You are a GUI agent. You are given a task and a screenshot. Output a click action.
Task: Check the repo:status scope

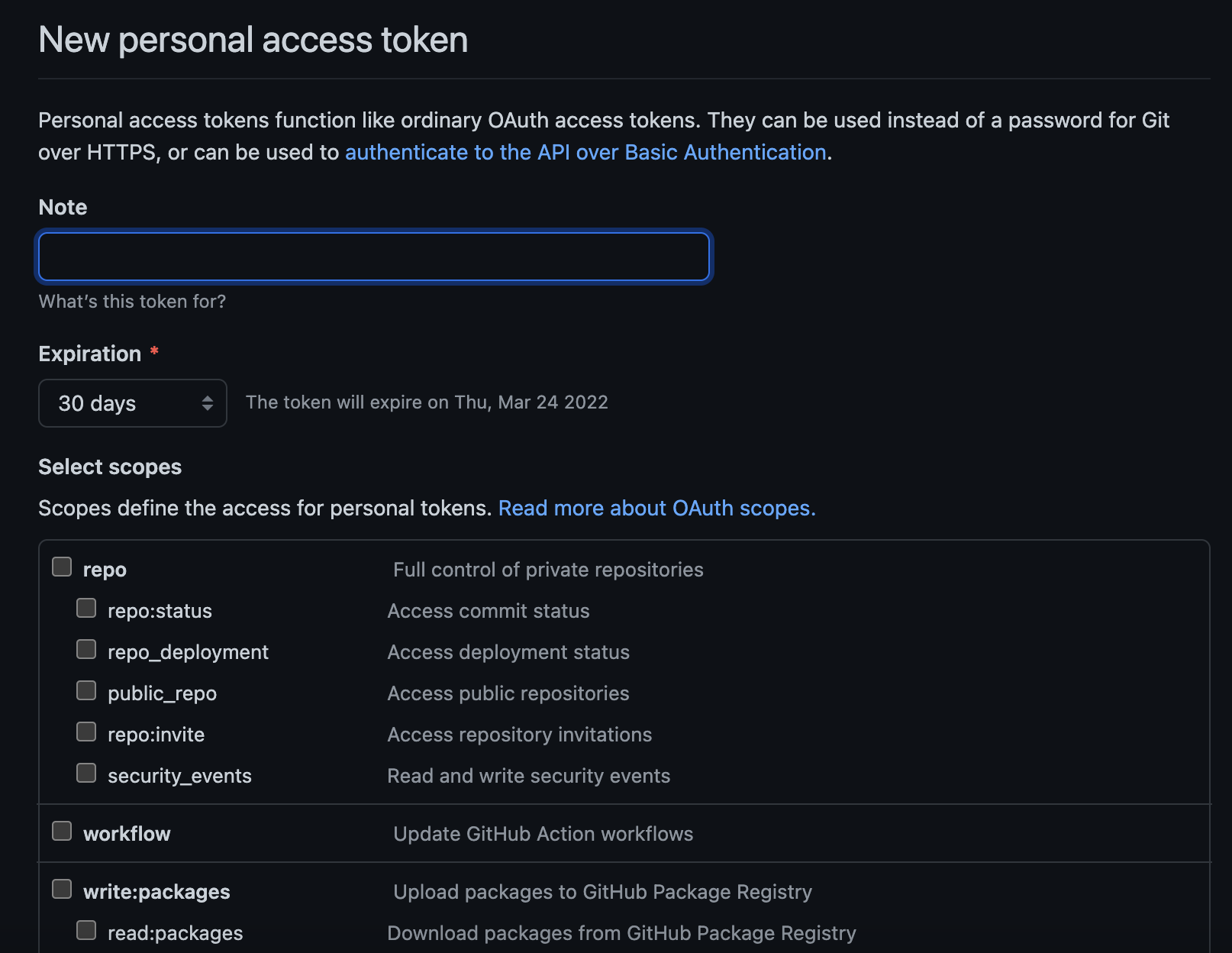[85, 607]
